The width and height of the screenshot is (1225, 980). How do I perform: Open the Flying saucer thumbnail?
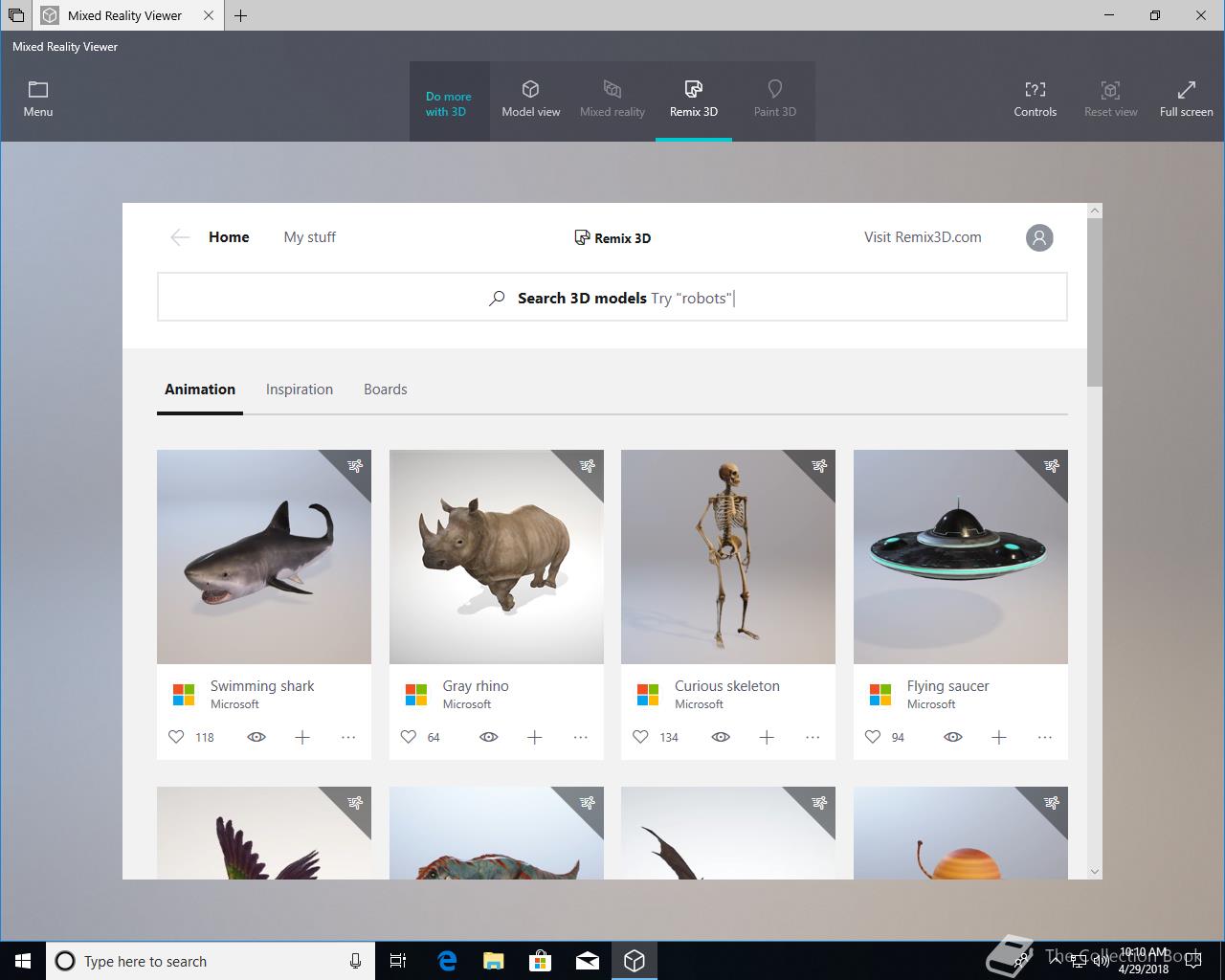click(961, 557)
